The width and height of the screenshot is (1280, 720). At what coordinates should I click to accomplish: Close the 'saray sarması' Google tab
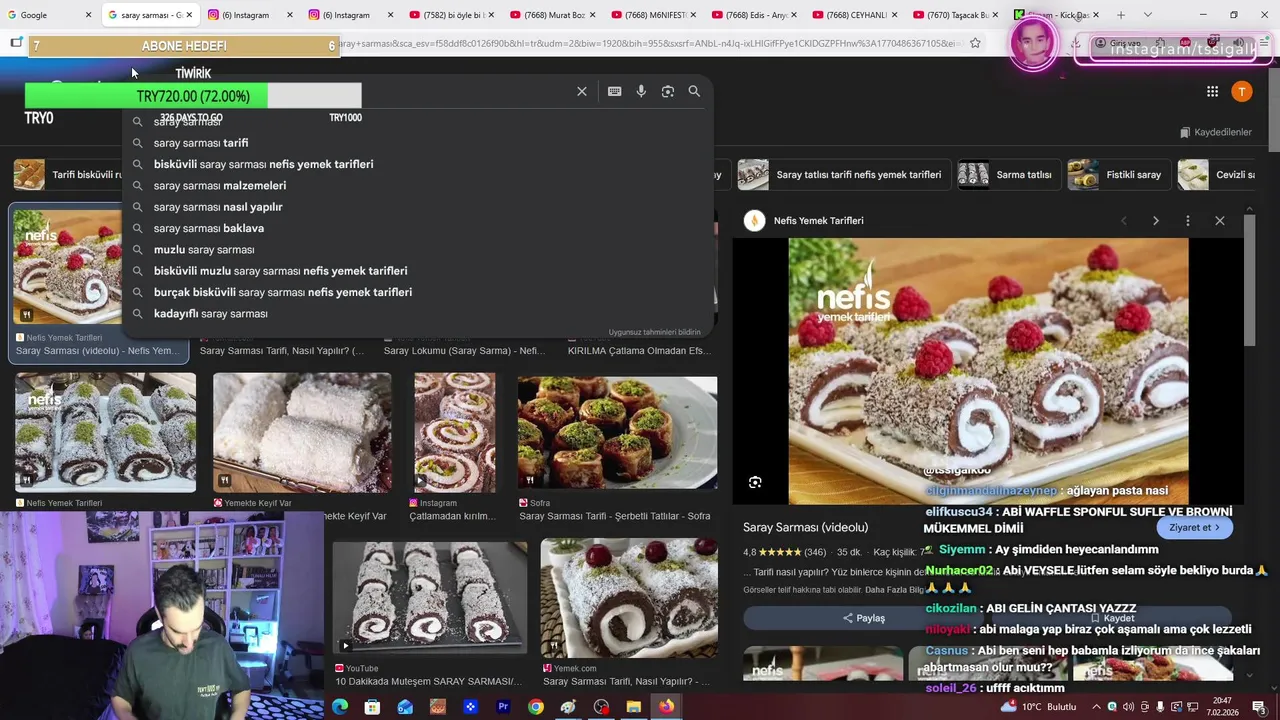(x=189, y=15)
